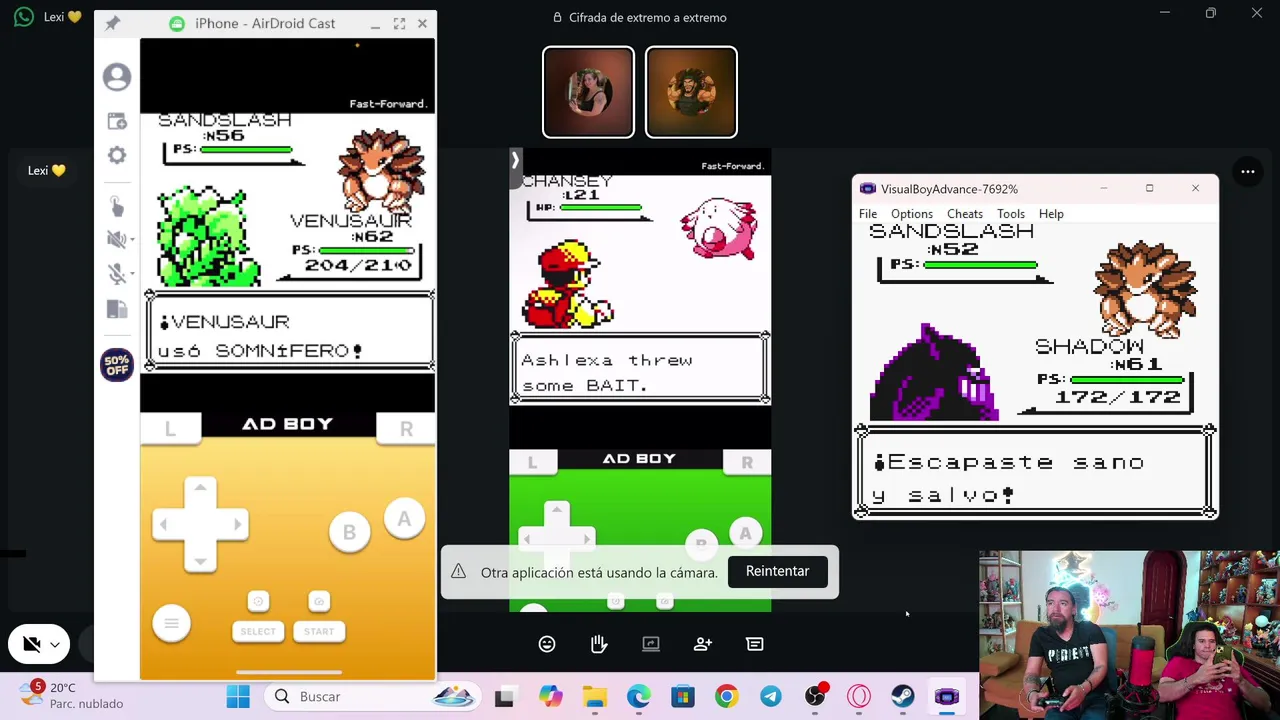1280x720 pixels.
Task: Expand camera options arrow beside camera button
Action: (x=55, y=645)
